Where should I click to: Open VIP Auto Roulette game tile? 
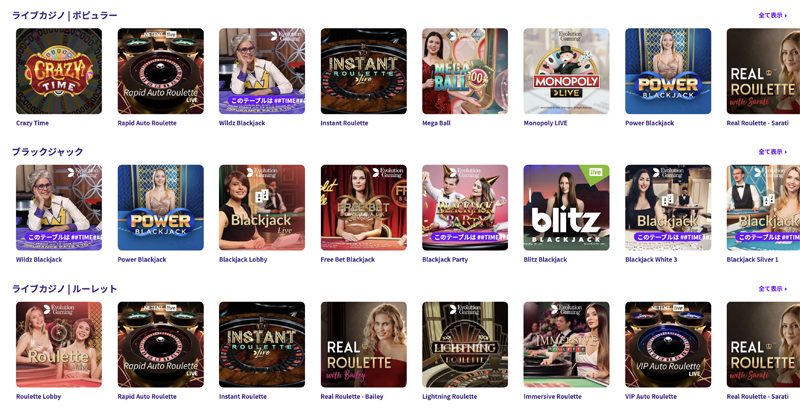pos(668,345)
